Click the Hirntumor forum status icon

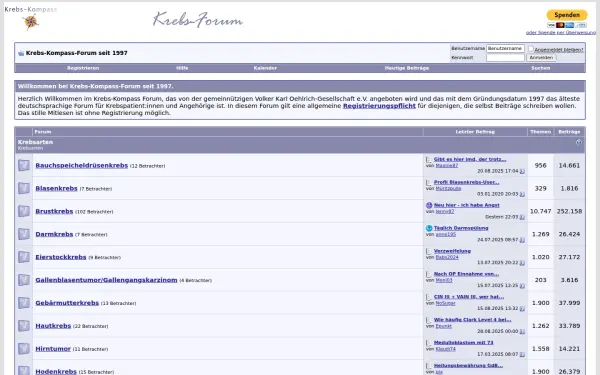24,349
